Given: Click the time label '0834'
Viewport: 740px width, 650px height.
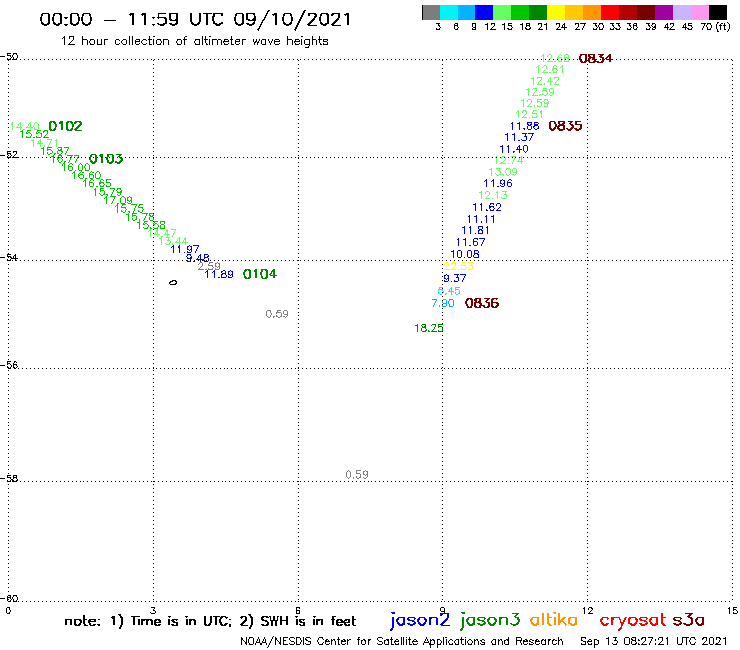Looking at the screenshot, I should click(x=595, y=58).
